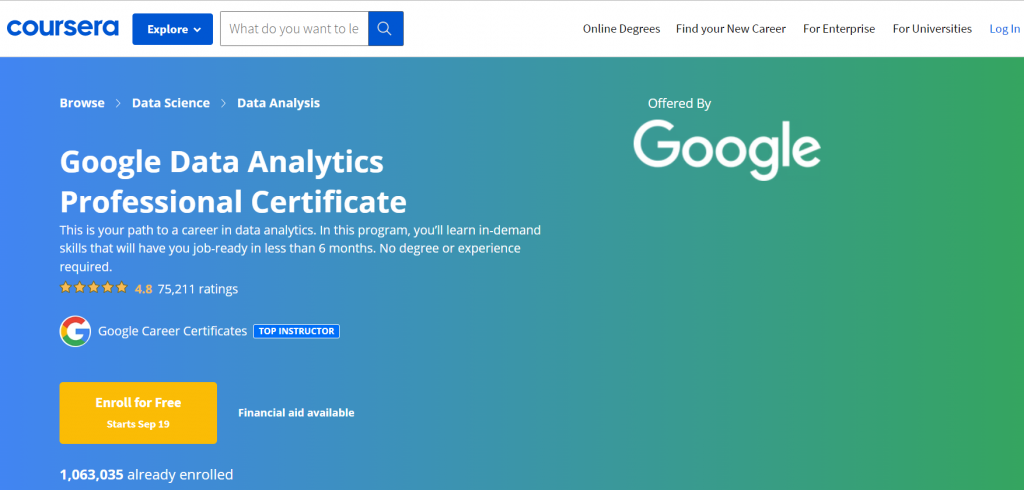
Task: Open the Data Science breadcrumb
Action: tap(170, 103)
